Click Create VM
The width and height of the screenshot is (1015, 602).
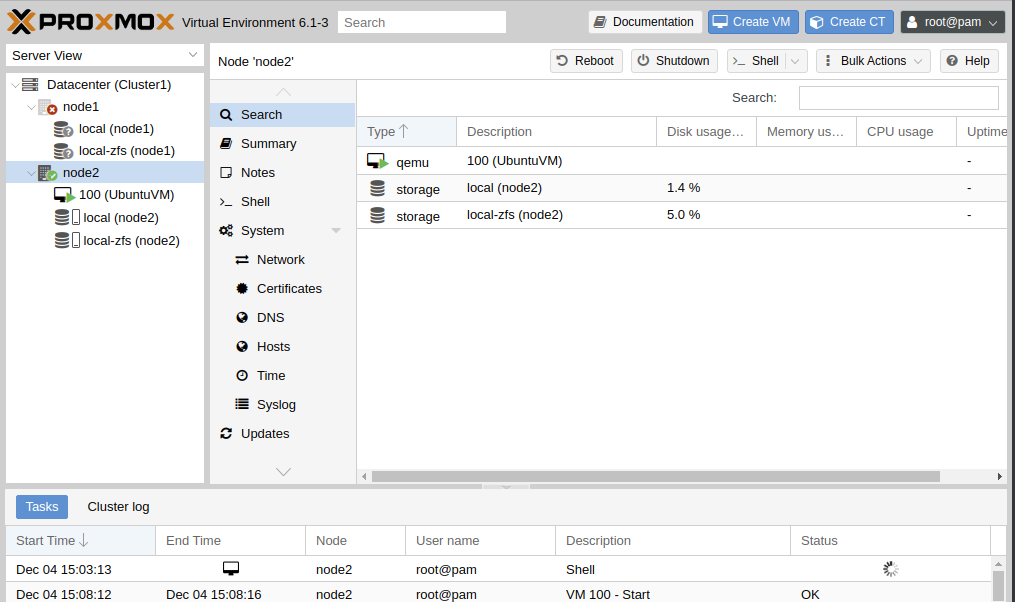[753, 22]
